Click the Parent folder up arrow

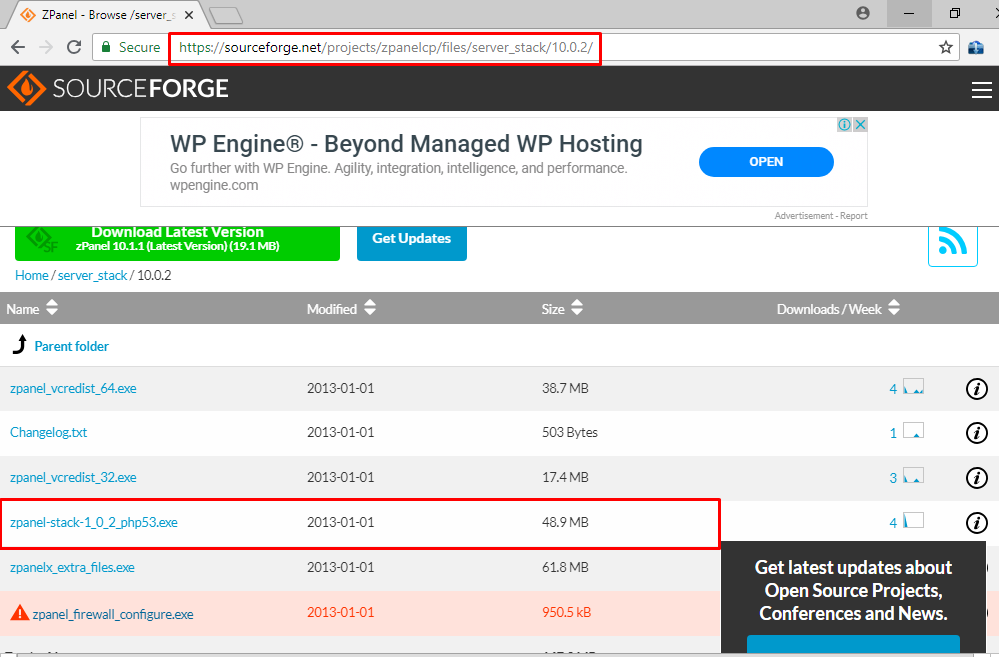[18, 345]
